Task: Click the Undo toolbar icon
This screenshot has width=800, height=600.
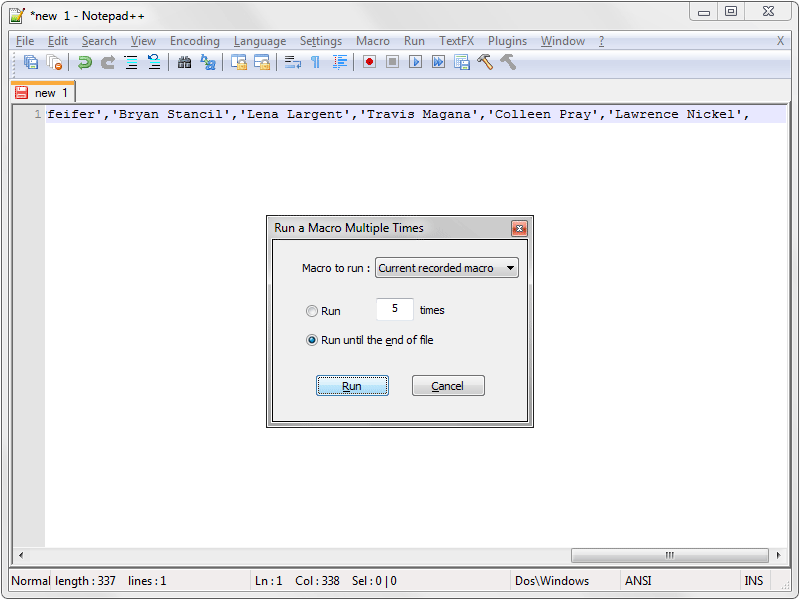Action: pyautogui.click(x=84, y=62)
